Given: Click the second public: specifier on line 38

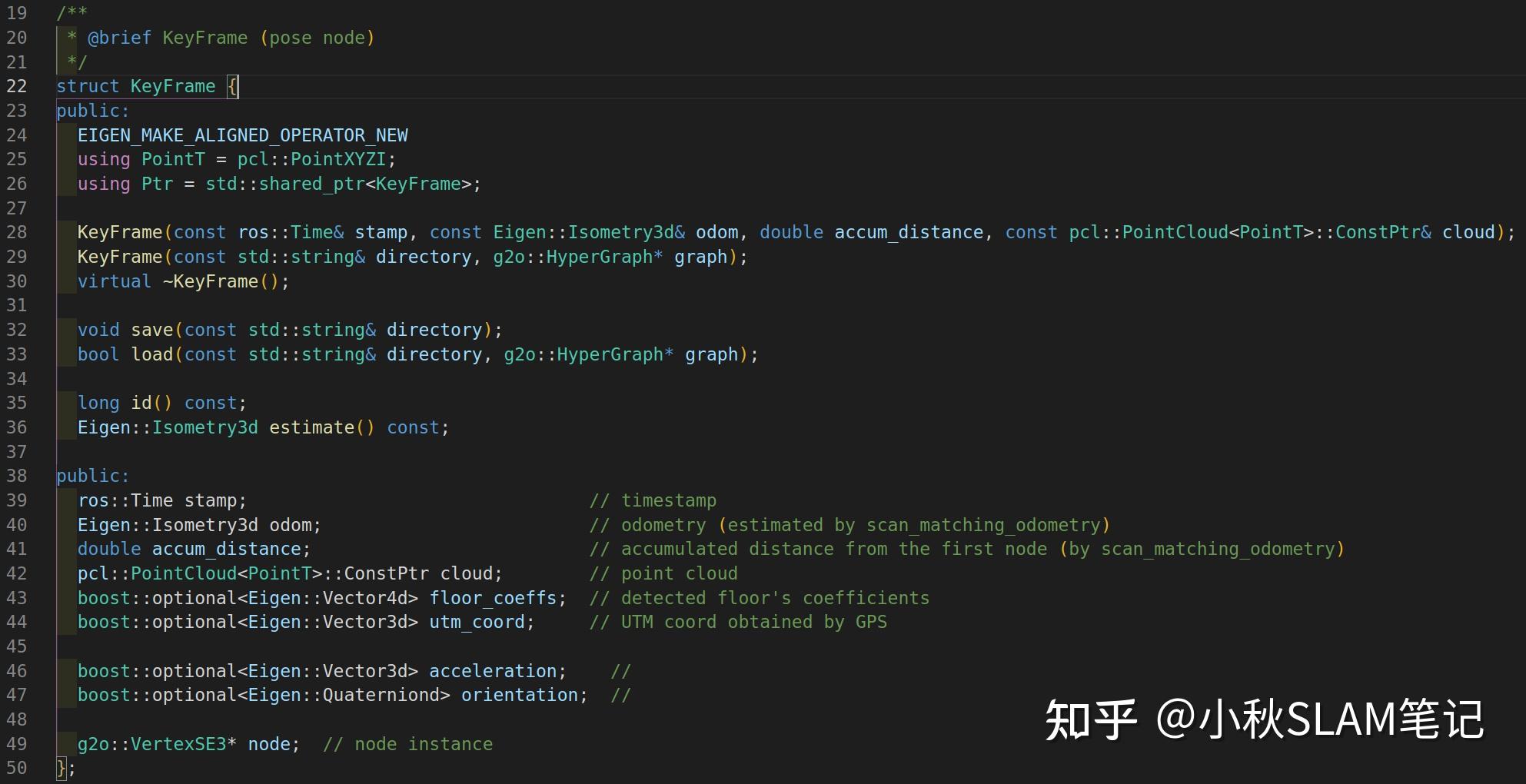Looking at the screenshot, I should tap(91, 475).
